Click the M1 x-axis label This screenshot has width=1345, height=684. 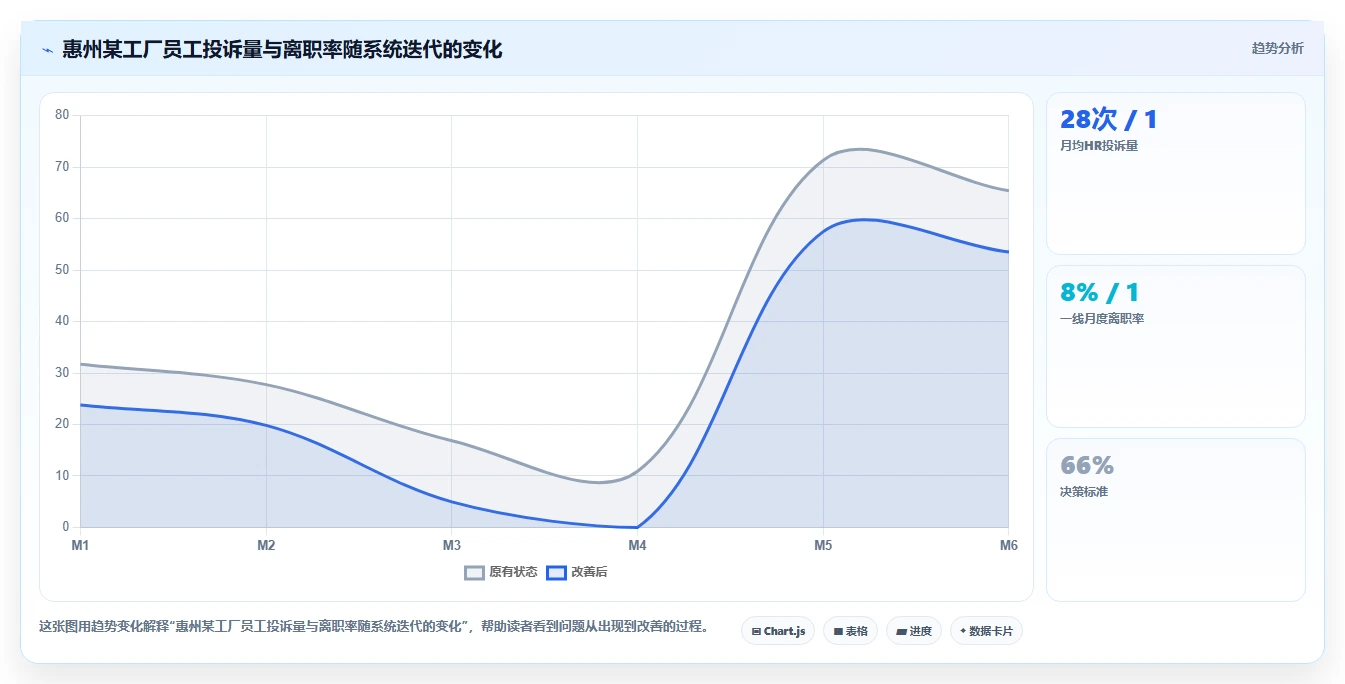[80, 545]
